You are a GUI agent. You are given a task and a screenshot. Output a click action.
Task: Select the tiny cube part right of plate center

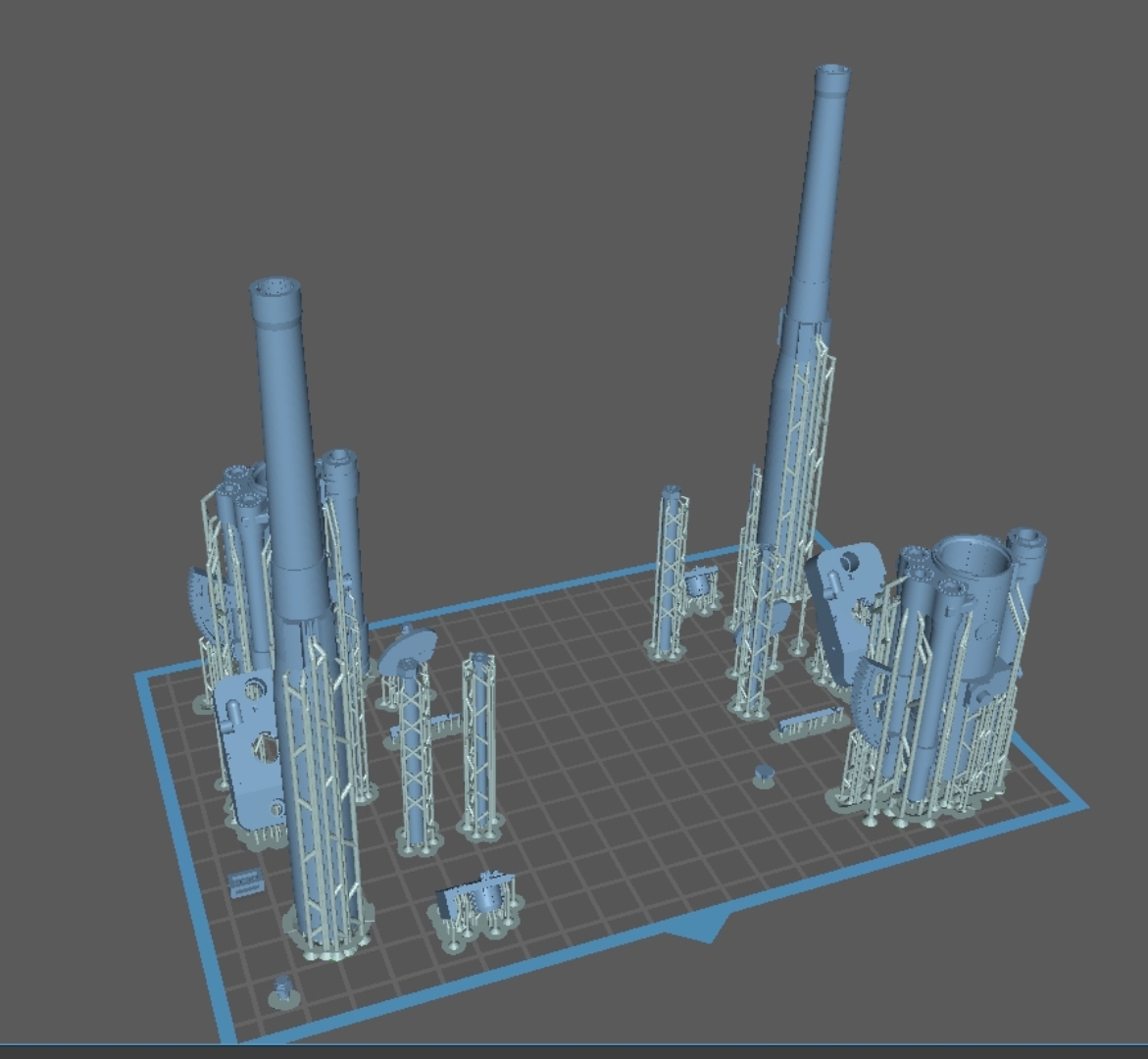point(764,775)
